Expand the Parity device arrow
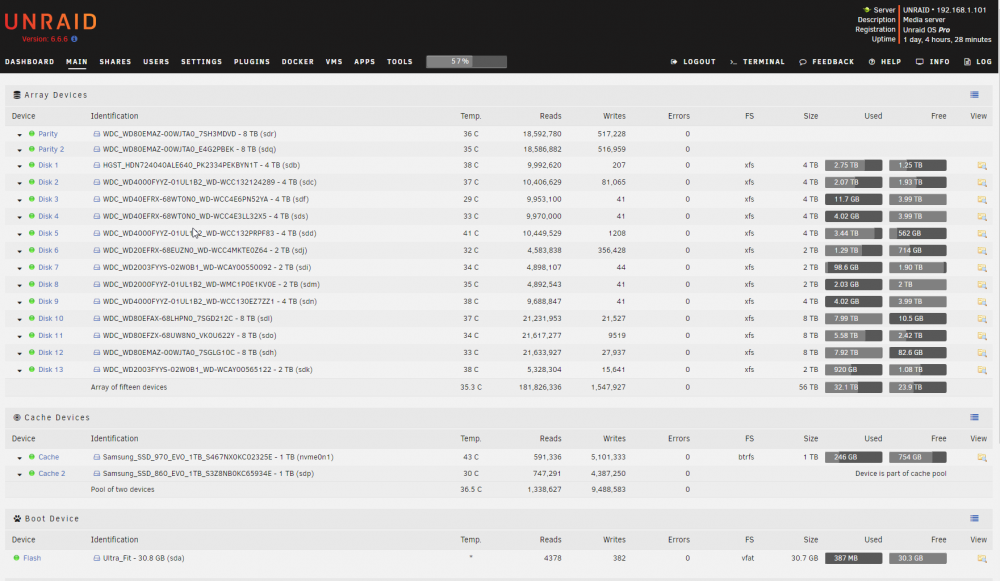The width and height of the screenshot is (1000, 581). click(x=20, y=135)
